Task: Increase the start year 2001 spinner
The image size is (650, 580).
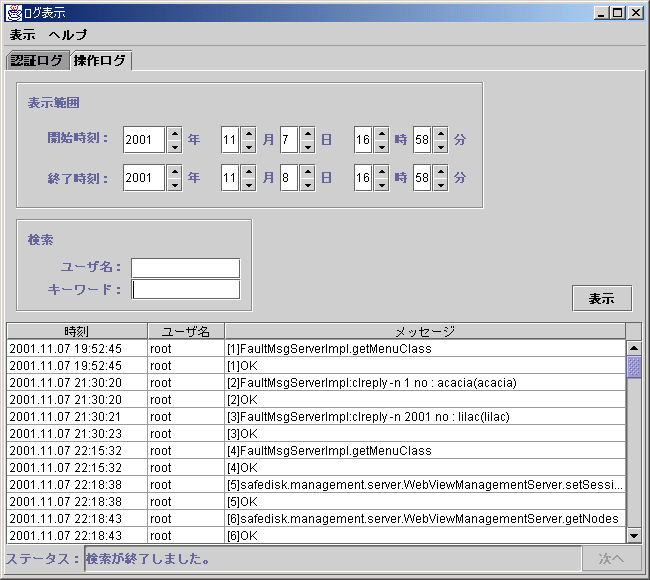Action: 175,133
